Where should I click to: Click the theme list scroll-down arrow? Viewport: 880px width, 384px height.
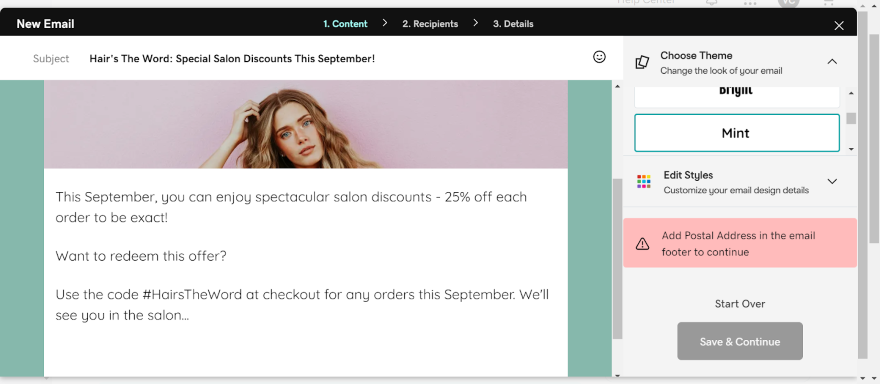pyautogui.click(x=851, y=149)
